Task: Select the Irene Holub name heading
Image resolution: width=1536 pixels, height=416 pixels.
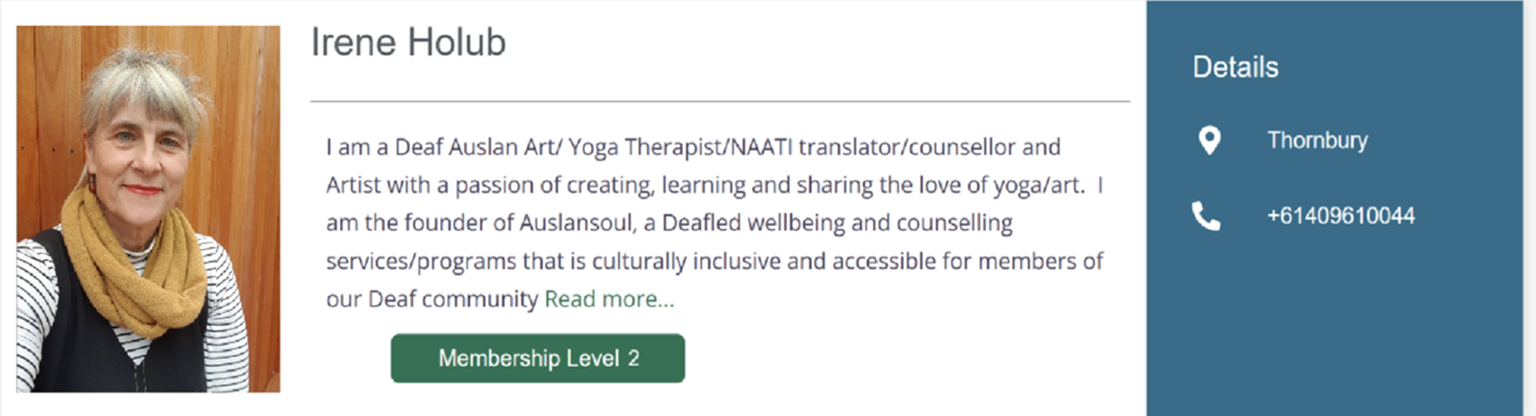Action: [x=408, y=43]
